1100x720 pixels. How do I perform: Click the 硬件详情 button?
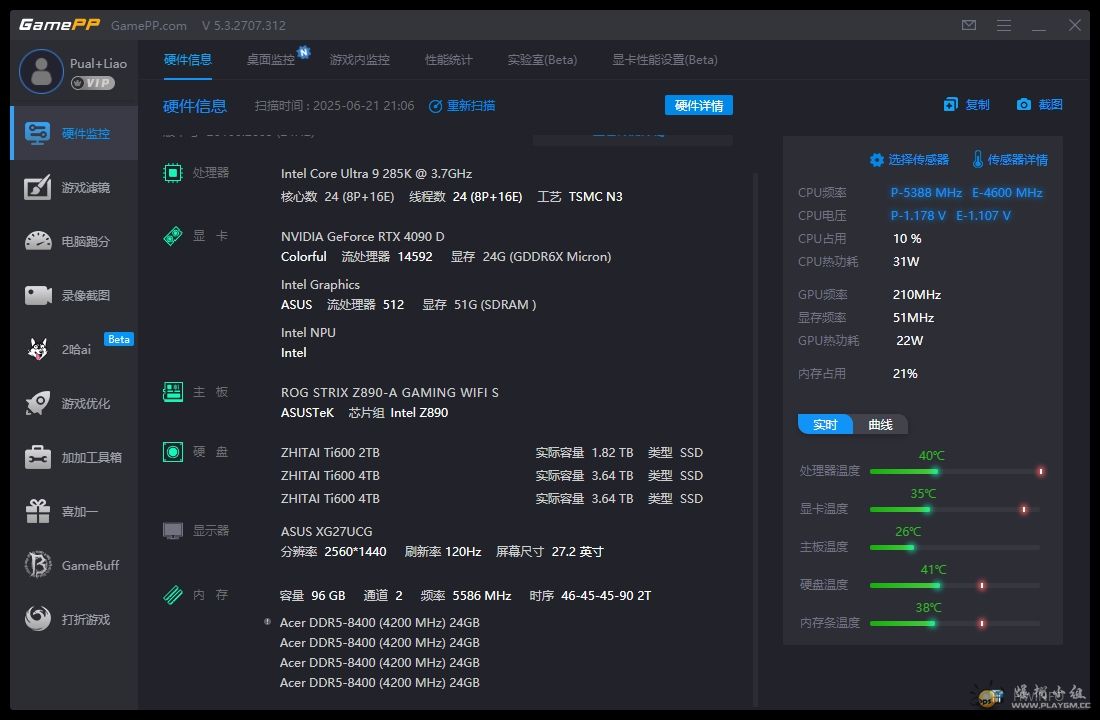[x=699, y=105]
